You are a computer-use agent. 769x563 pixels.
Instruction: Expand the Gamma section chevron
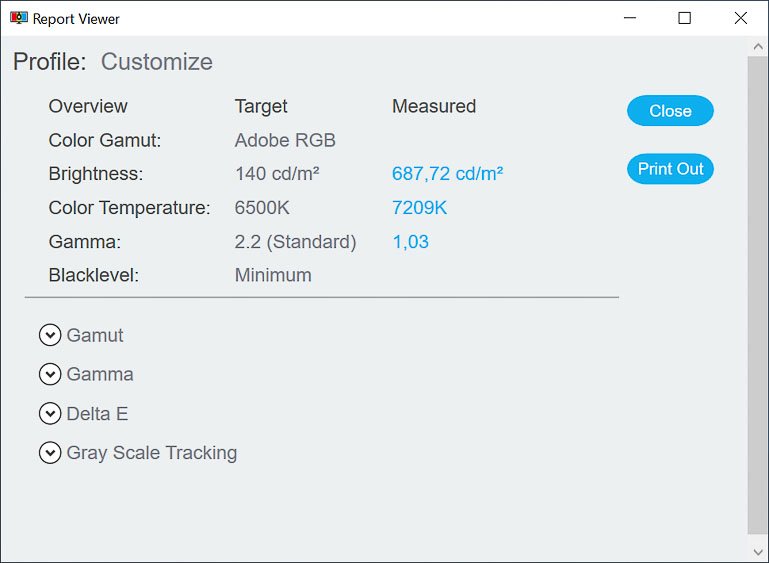(x=50, y=374)
